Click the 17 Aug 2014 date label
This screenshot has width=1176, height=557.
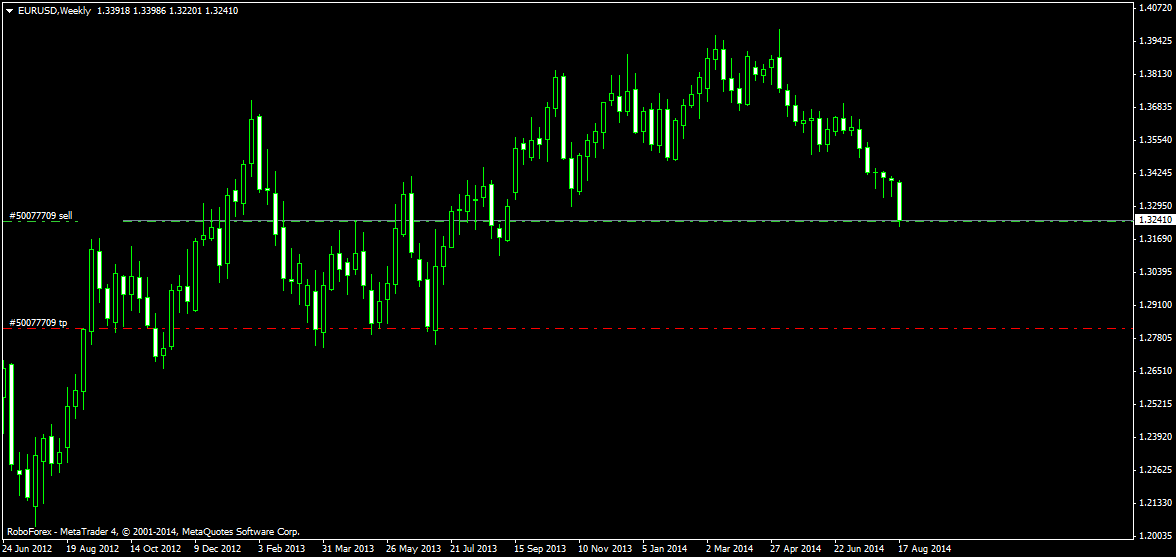coord(926,549)
